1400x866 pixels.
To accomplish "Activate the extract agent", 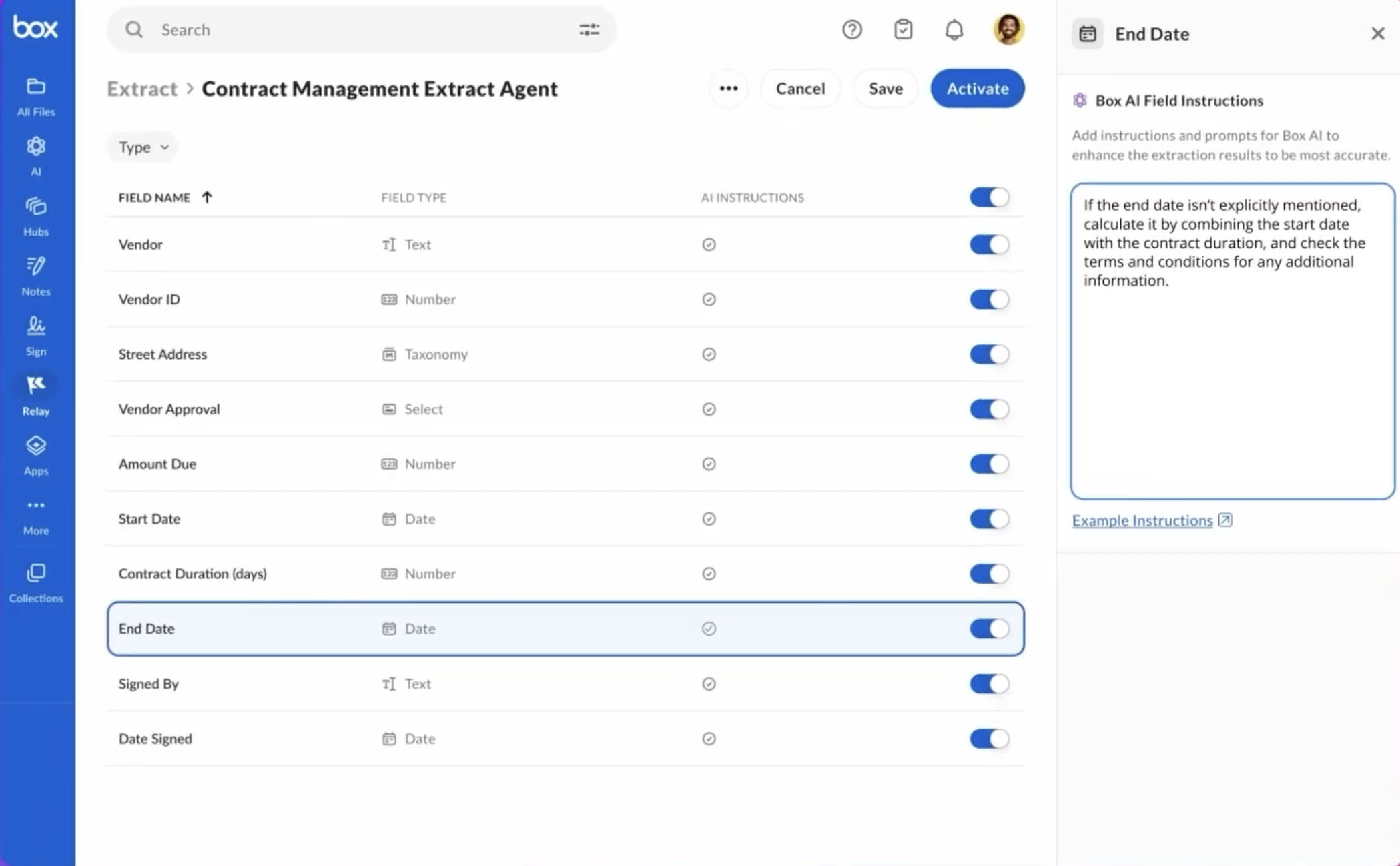I will pos(978,89).
